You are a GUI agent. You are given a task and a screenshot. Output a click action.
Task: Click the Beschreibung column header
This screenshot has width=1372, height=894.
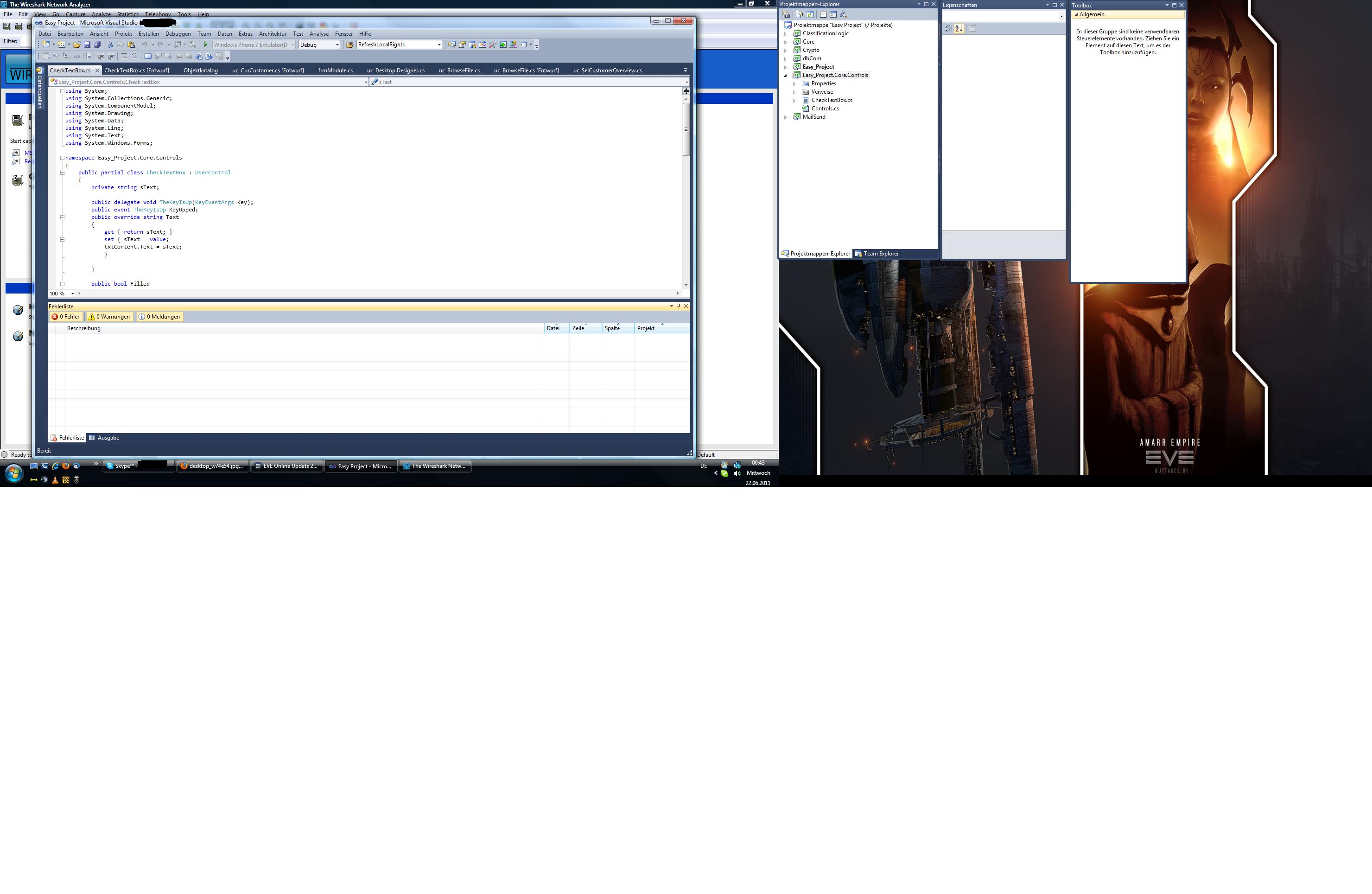(x=83, y=328)
